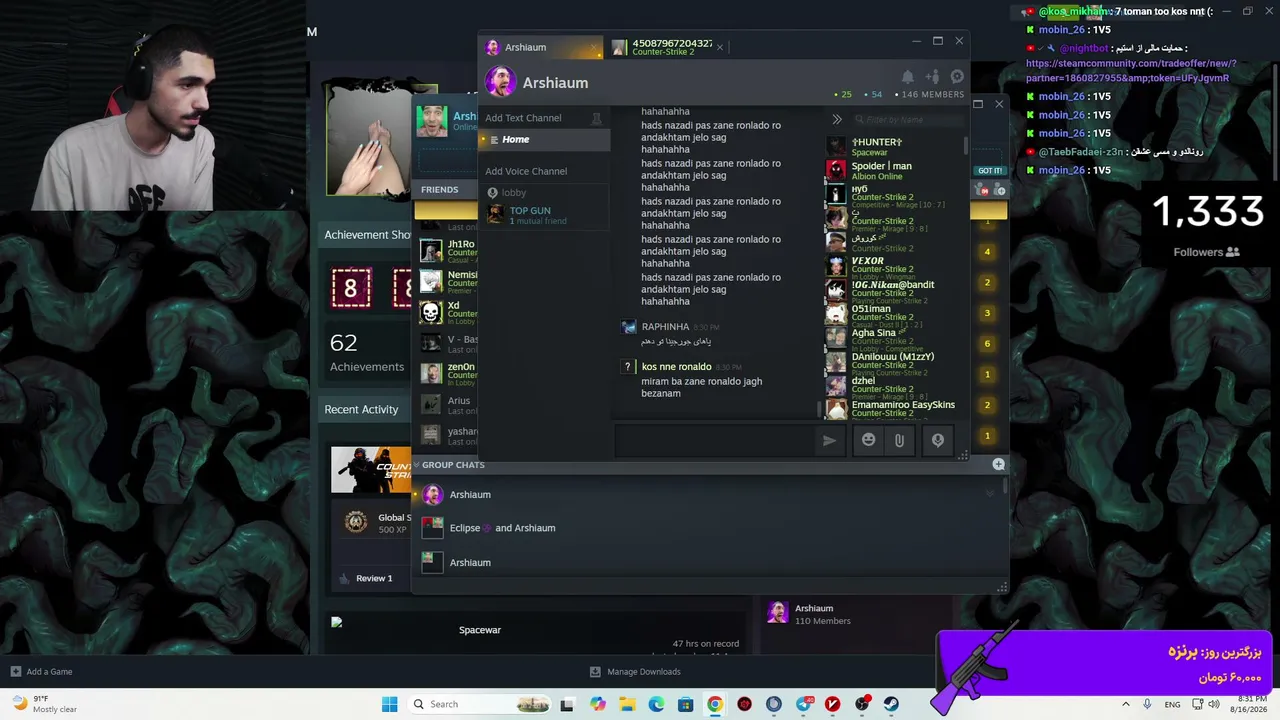Launch Microsoft Edge from taskbar
Viewport: 1280px width, 720px height.
point(656,704)
